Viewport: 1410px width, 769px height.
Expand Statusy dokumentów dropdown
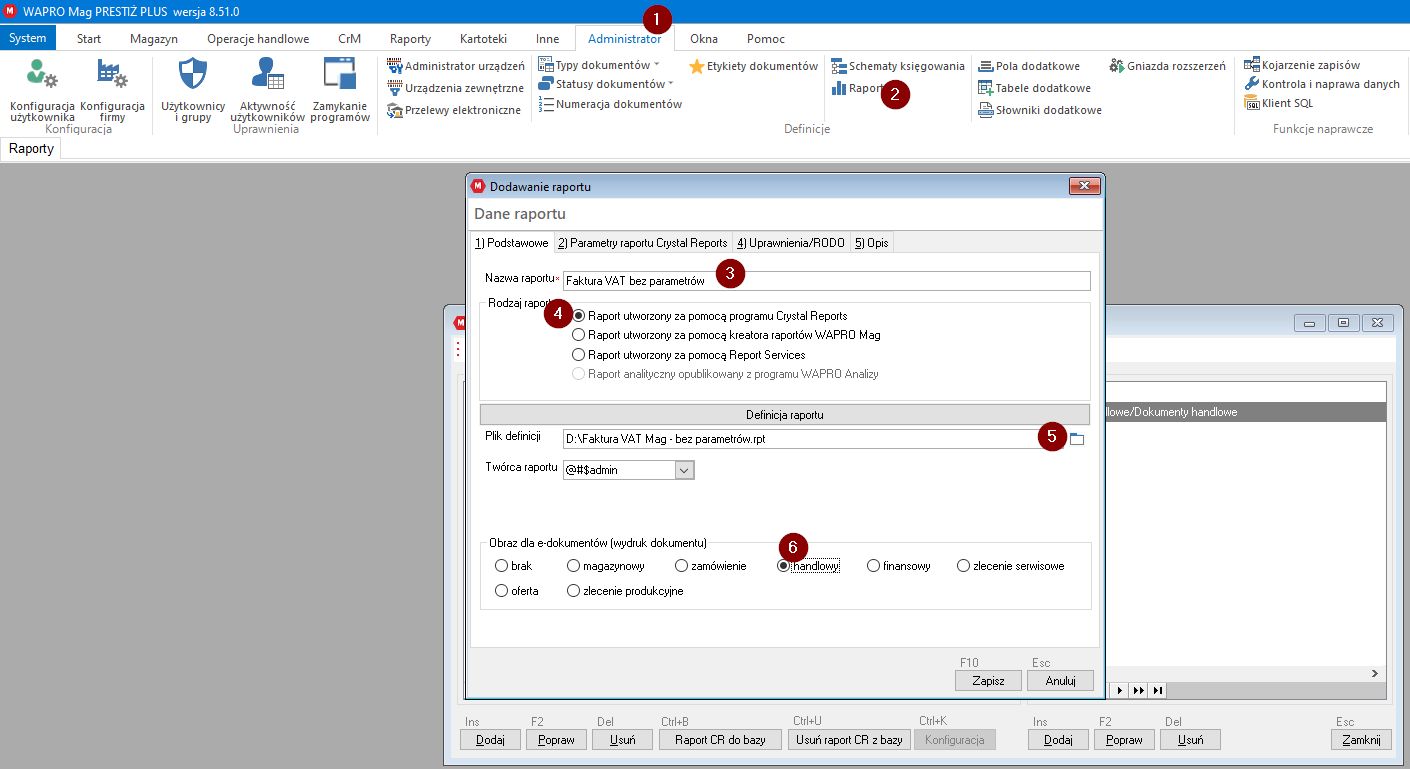(x=670, y=84)
